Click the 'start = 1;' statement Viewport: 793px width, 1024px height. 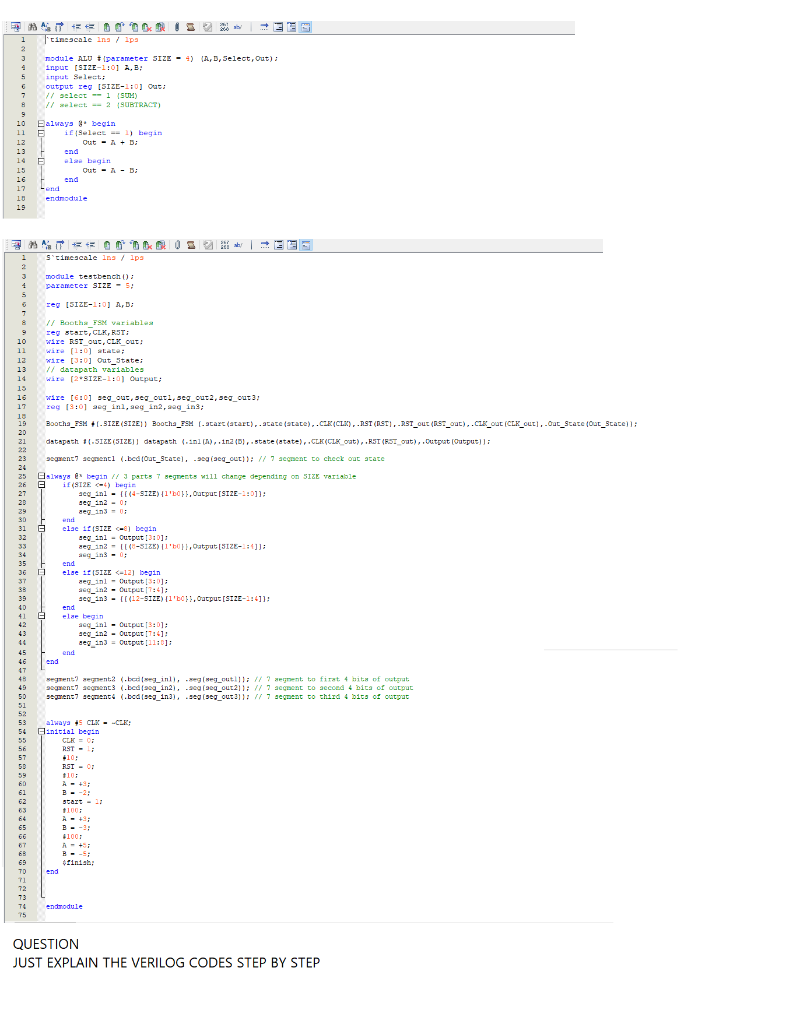pyautogui.click(x=82, y=801)
